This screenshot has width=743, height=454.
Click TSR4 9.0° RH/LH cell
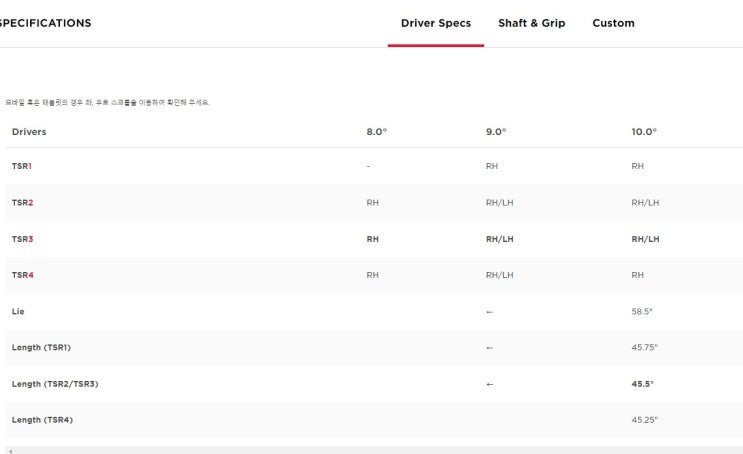pos(499,275)
